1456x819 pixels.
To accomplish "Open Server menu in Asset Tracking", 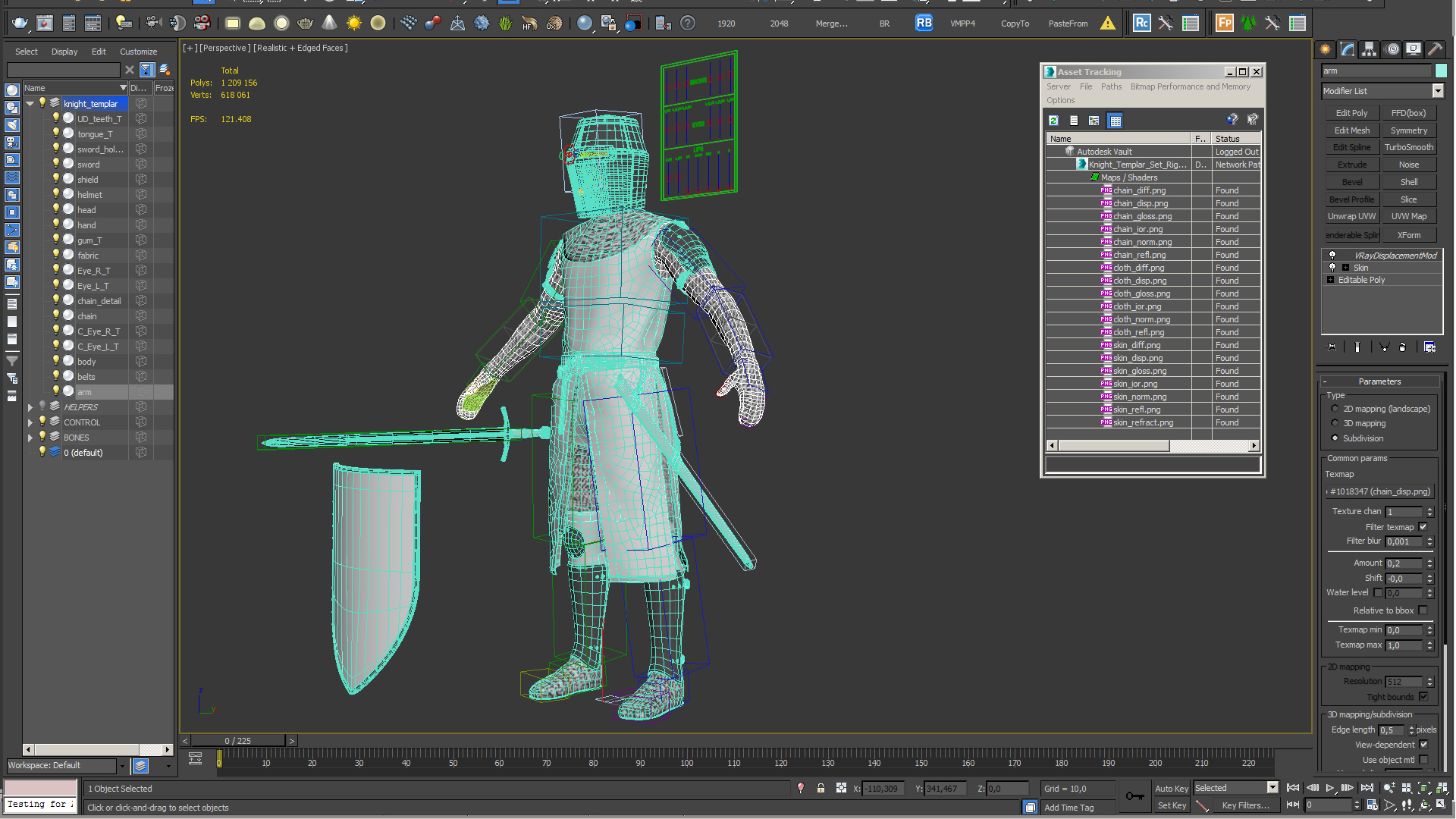I will pyautogui.click(x=1059, y=86).
